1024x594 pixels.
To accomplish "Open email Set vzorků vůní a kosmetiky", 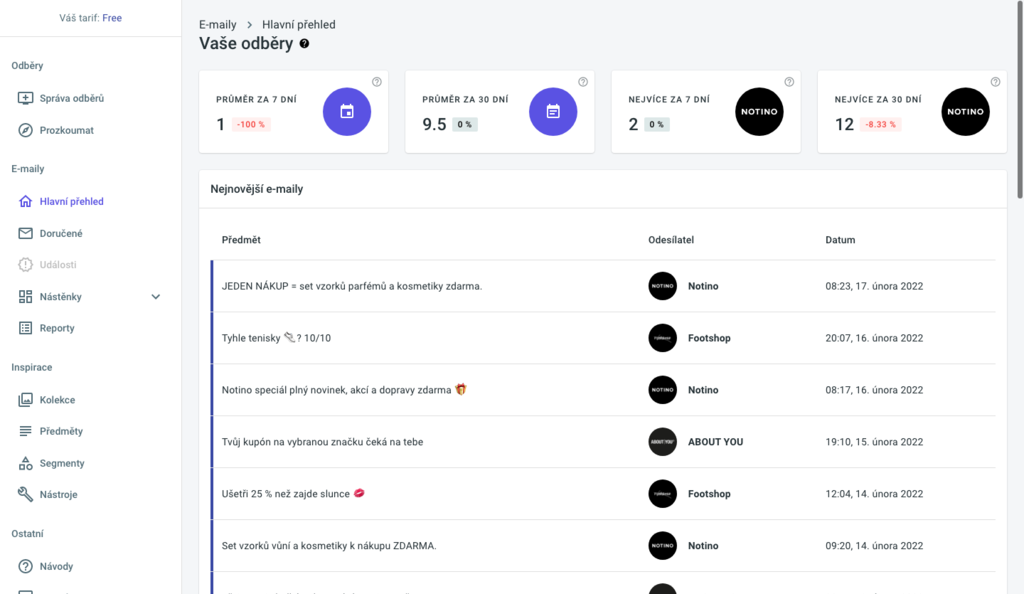I will pos(328,546).
